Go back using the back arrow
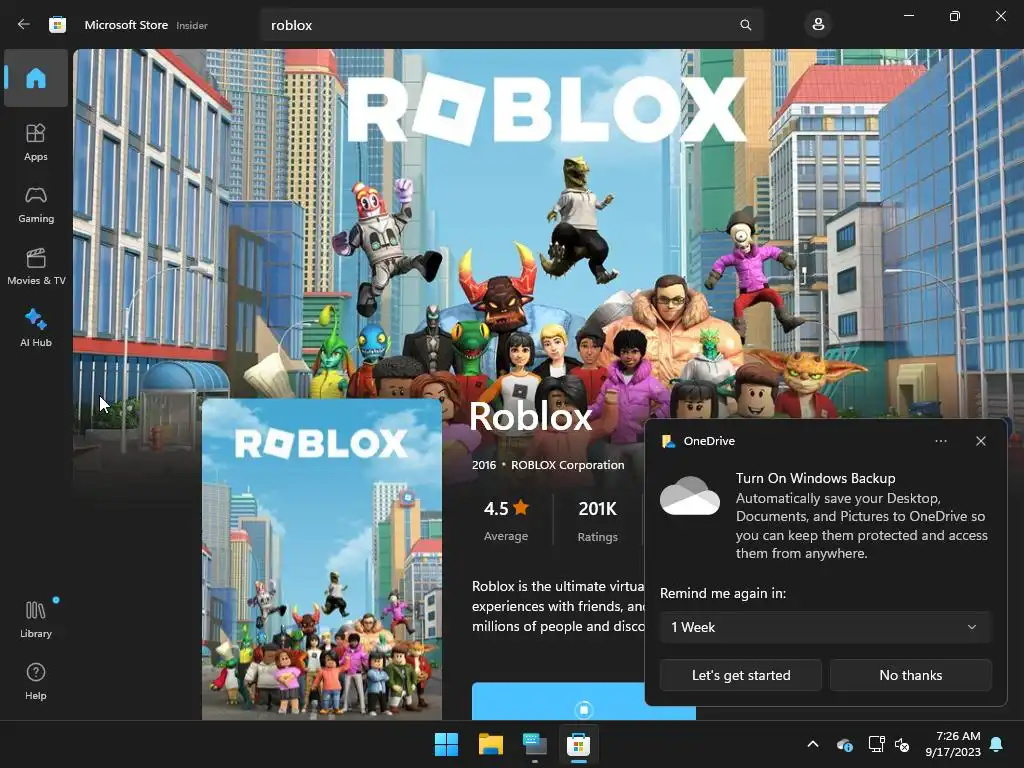Screen dimensions: 1024x768 [x=24, y=25]
